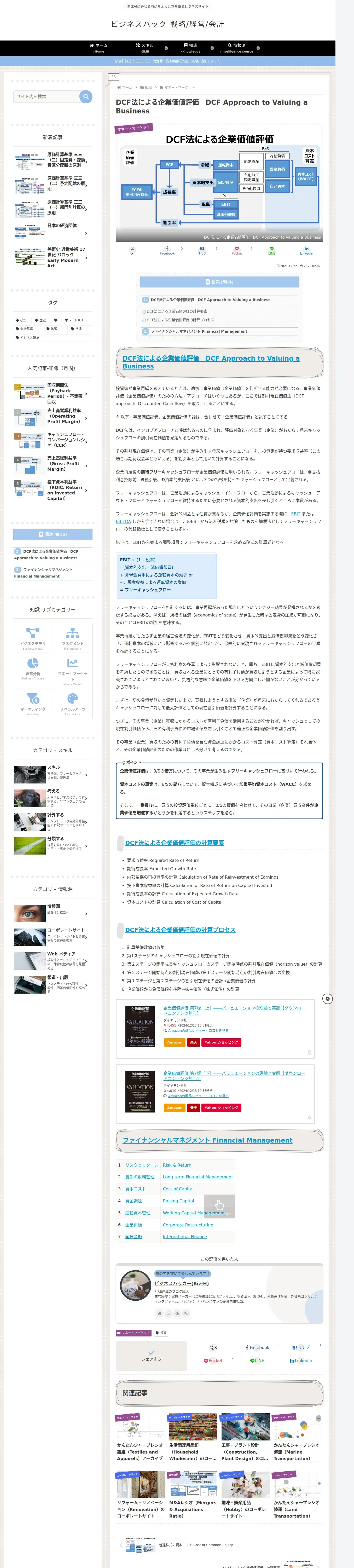Image resolution: width=354 pixels, height=1568 pixels.
Task: Click author home icon under ビジネスハッカー profile
Action: coord(159,1313)
